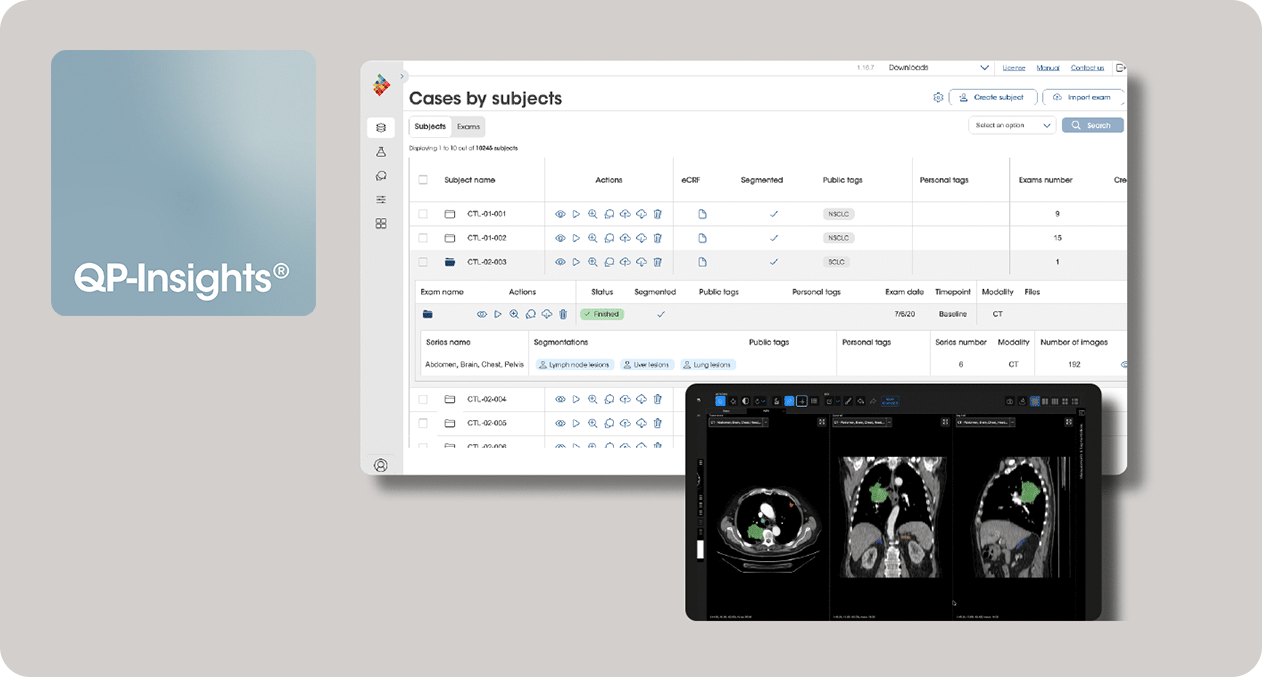
Task: Open the eCRF document icon for CTL-01-002
Action: point(702,238)
